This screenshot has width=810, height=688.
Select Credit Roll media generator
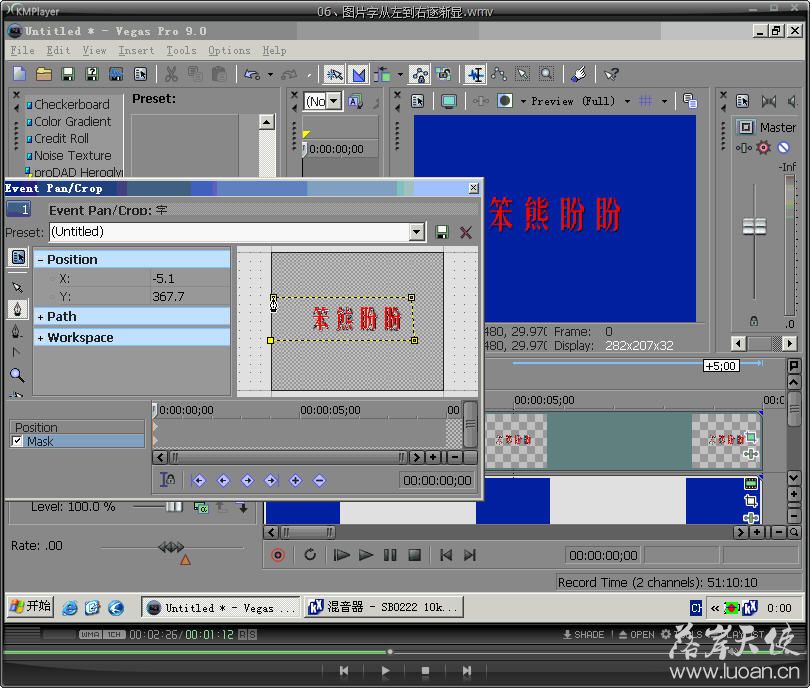pyautogui.click(x=61, y=138)
